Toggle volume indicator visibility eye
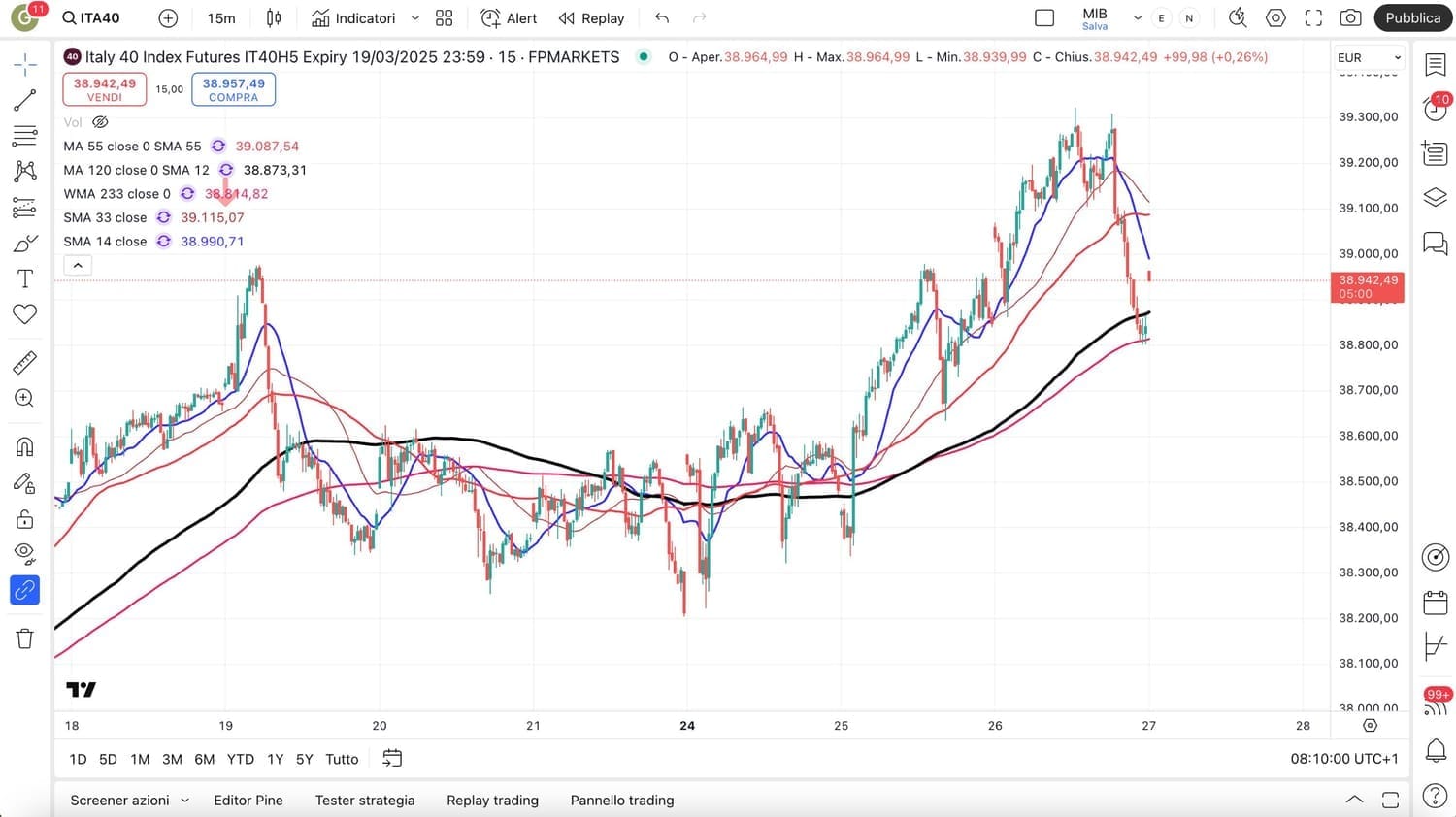 tap(100, 122)
